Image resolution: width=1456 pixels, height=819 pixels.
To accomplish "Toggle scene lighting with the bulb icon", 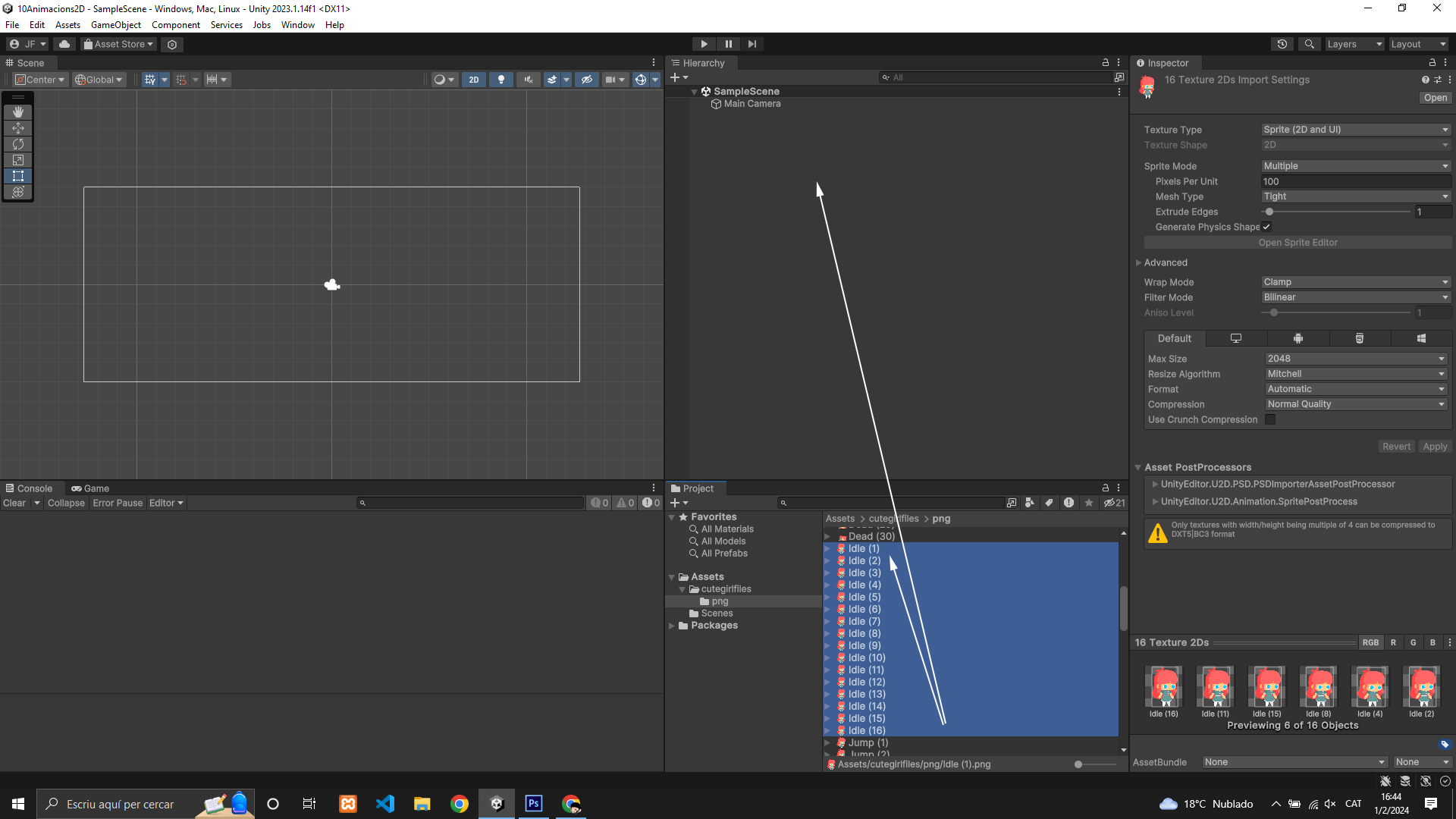I will (x=500, y=80).
